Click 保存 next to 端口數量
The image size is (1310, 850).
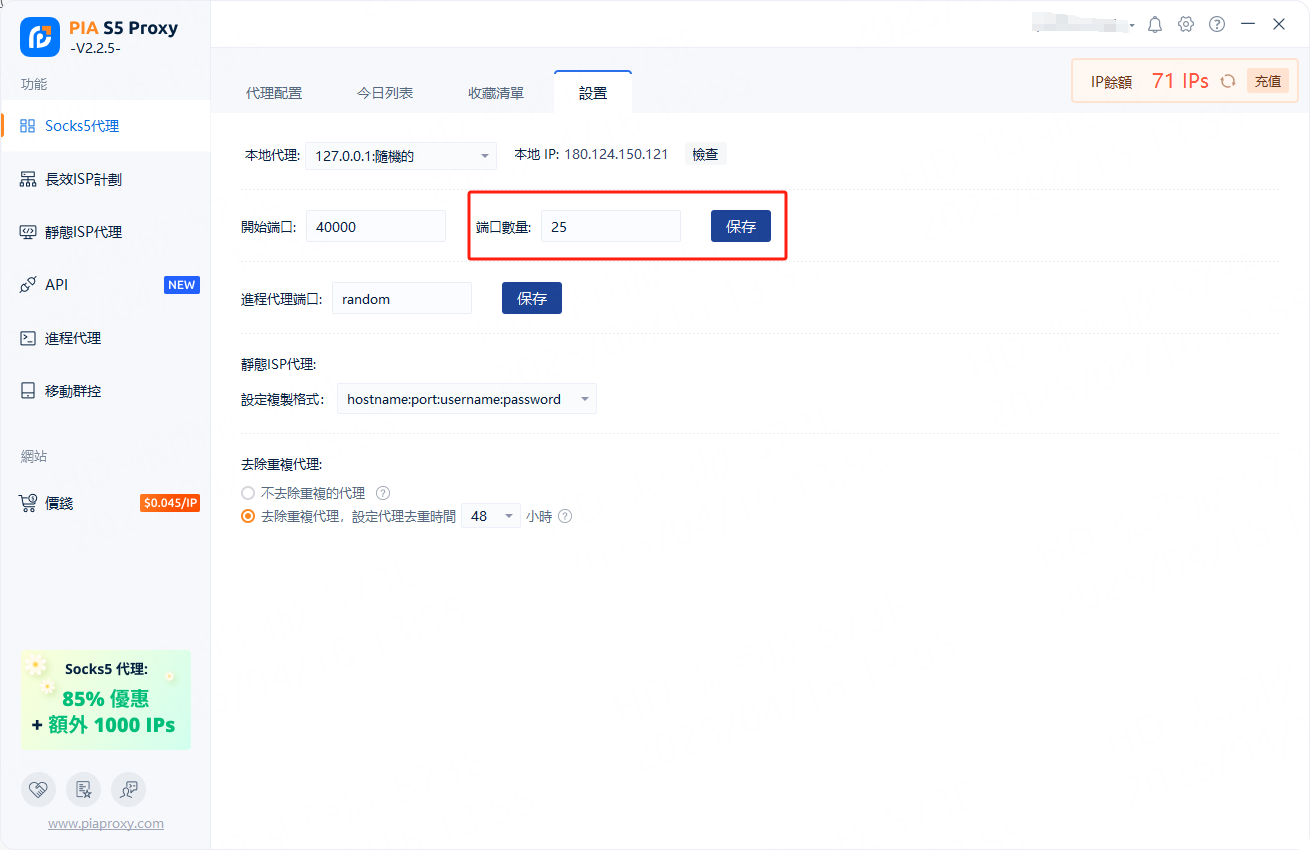click(x=741, y=226)
